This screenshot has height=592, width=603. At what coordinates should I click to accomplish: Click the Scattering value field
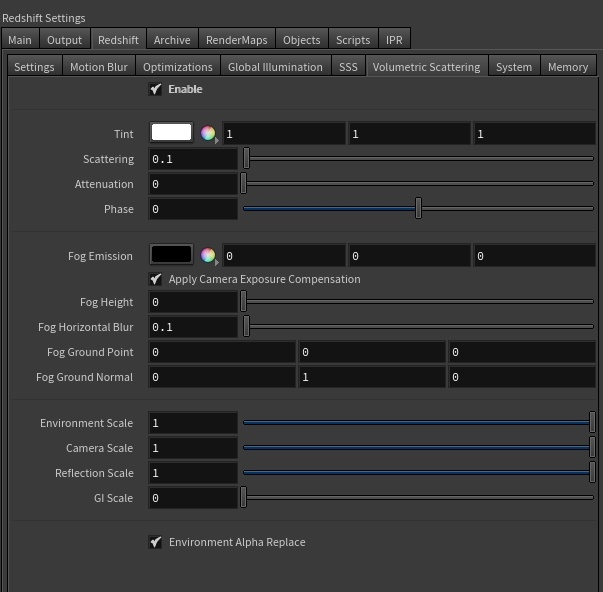[193, 159]
